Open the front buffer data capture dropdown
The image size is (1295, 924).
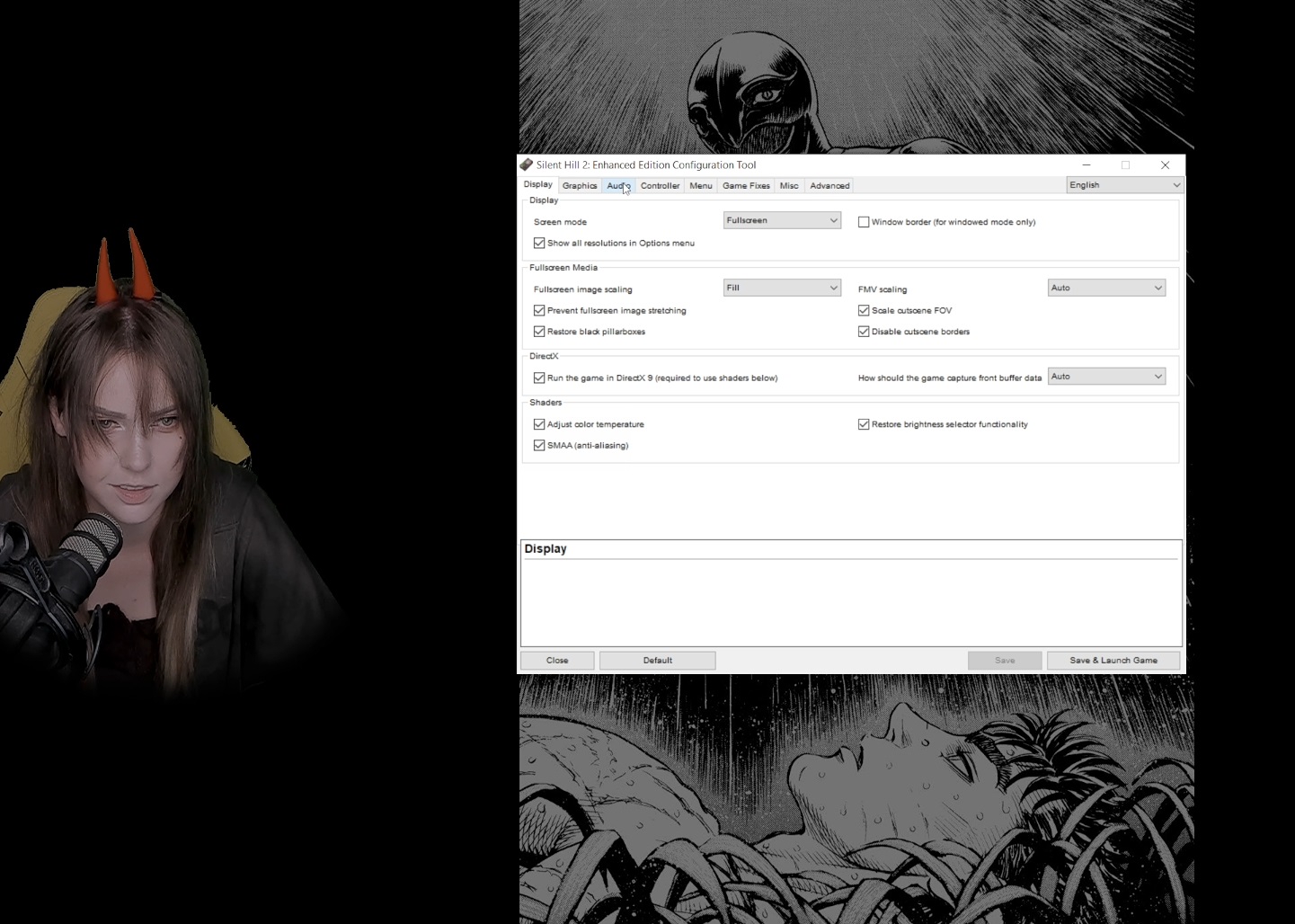coord(1106,377)
